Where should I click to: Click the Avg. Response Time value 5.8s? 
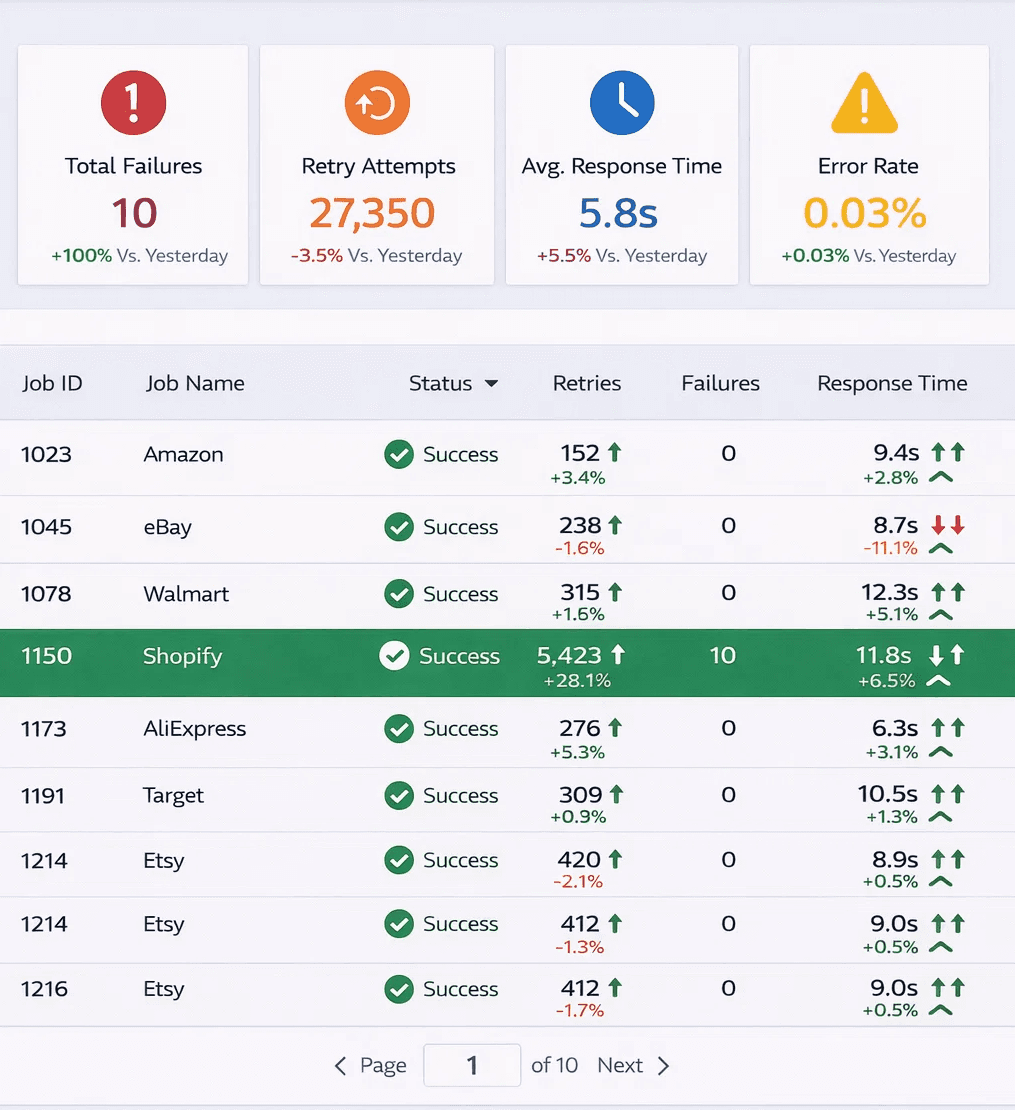point(619,213)
